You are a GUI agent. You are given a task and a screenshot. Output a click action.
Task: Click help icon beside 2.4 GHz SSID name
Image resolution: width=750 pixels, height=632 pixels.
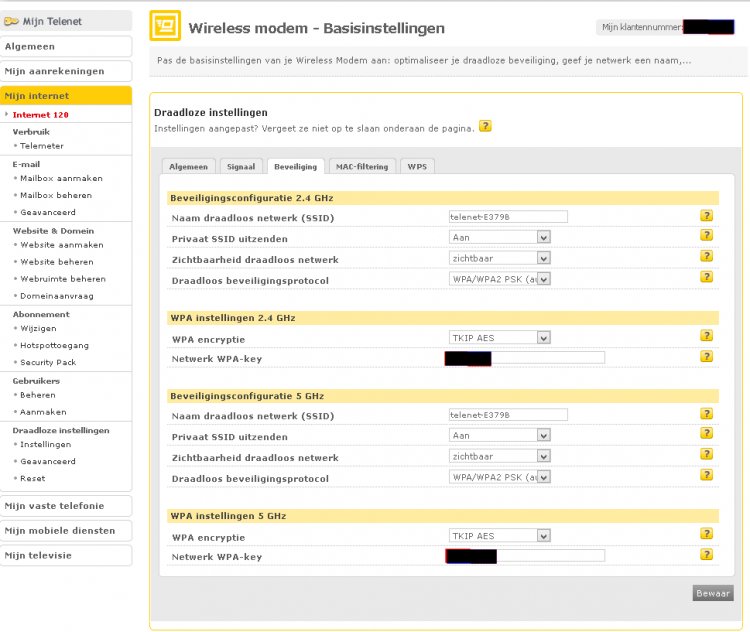coord(706,216)
